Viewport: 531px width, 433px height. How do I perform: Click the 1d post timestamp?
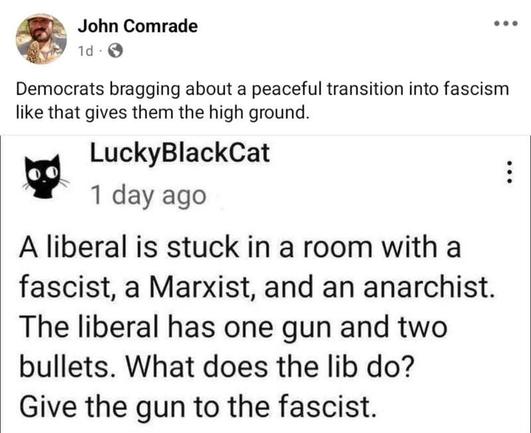pyautogui.click(x=85, y=51)
